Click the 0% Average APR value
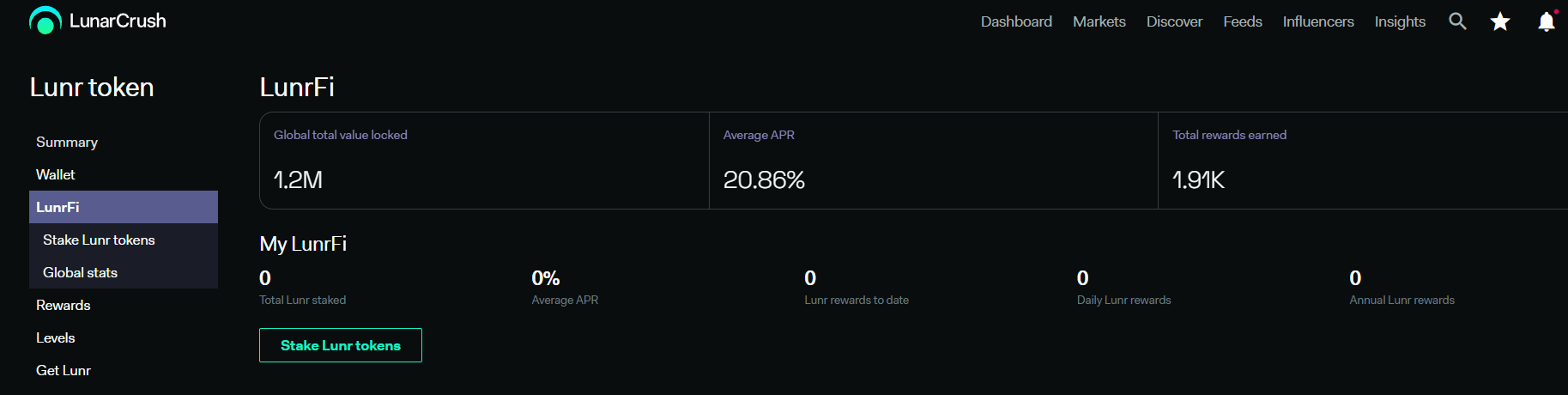 click(546, 278)
